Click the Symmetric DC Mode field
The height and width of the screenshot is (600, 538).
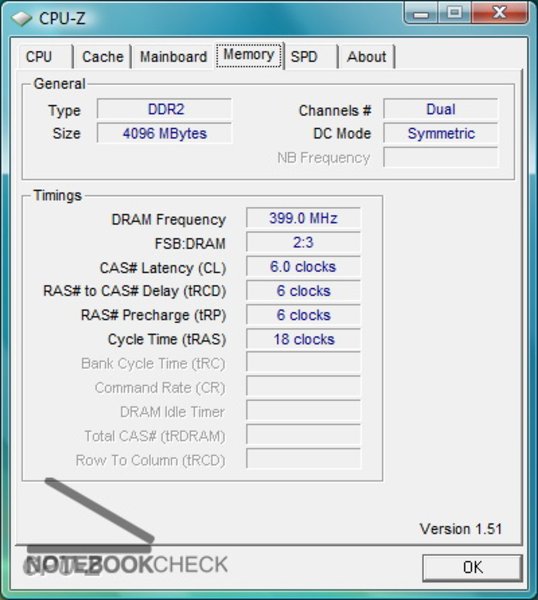441,134
